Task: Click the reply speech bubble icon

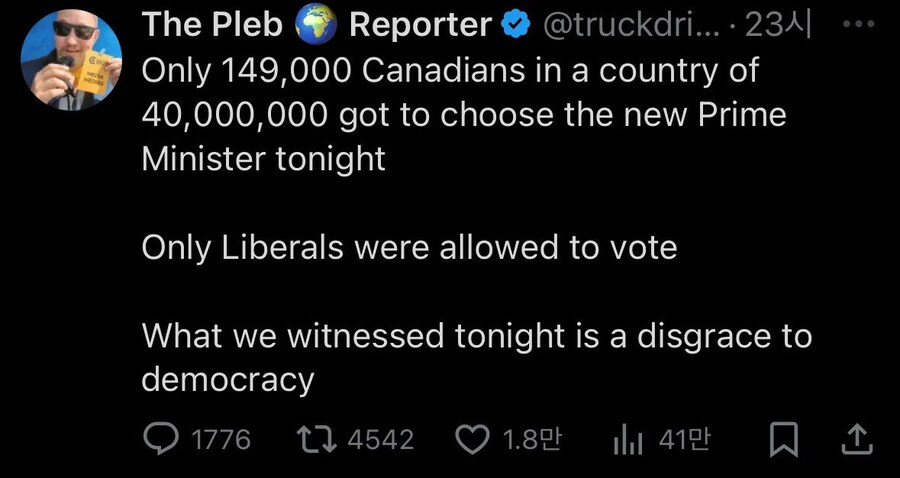Action: tap(161, 439)
